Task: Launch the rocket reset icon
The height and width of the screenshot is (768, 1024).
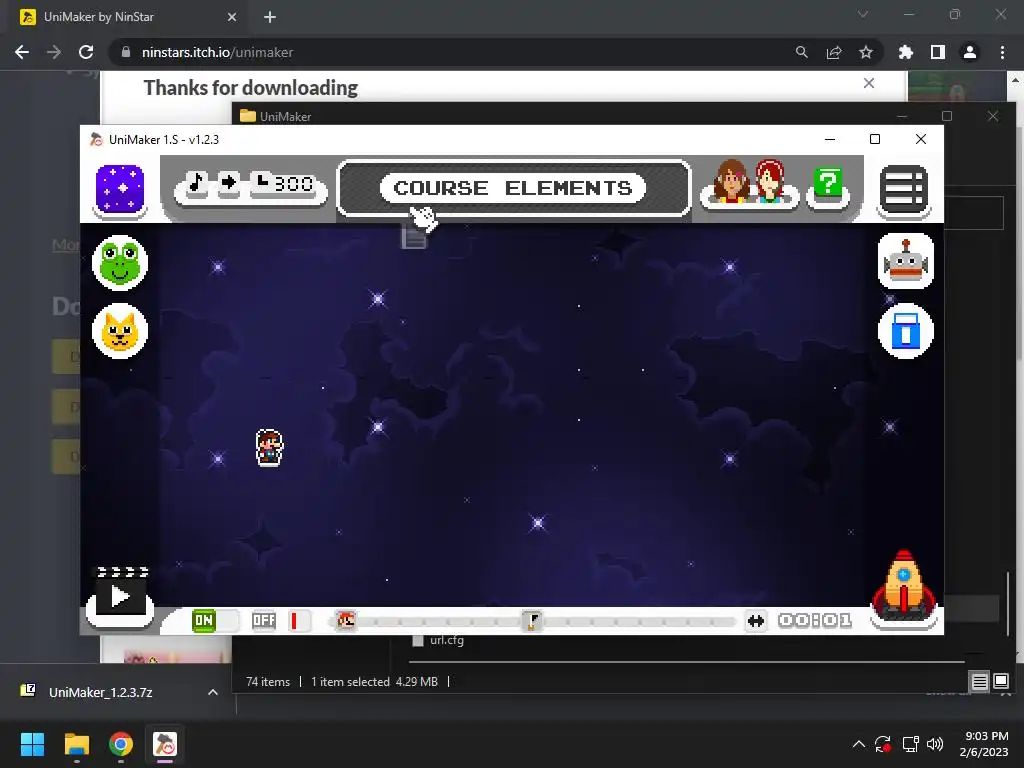Action: (x=904, y=586)
